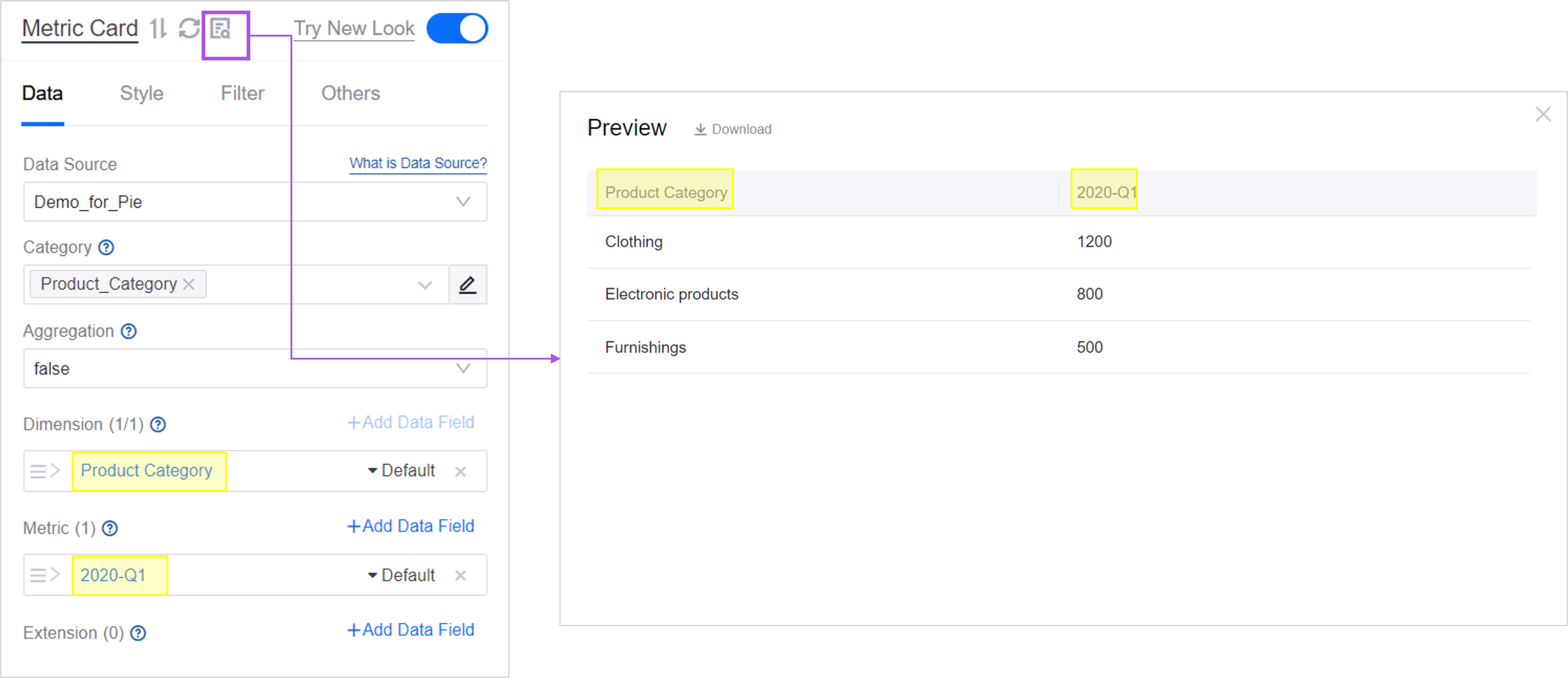
Task: Click the Category edit pencil icon
Action: 468,284
